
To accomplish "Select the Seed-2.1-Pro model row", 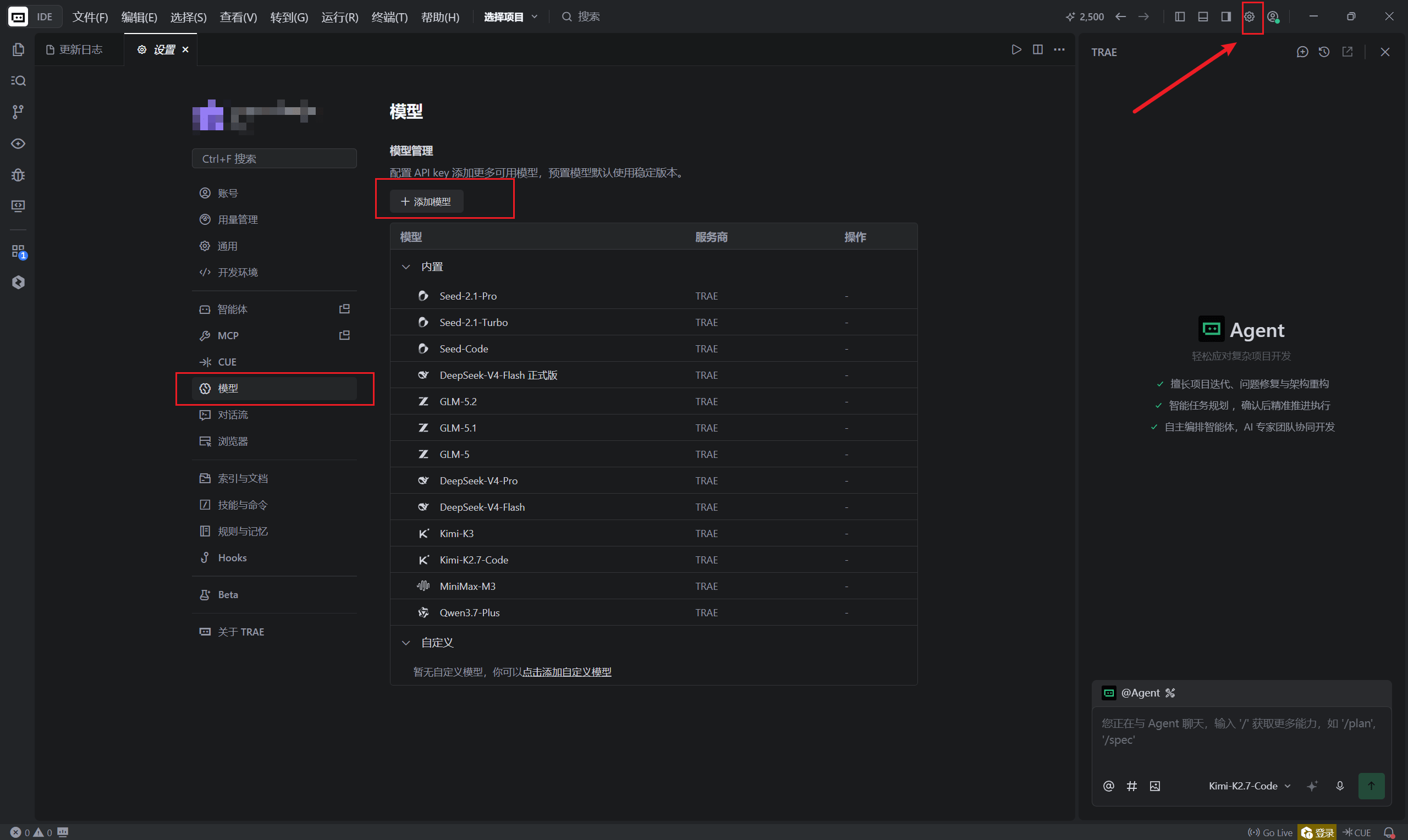I will pyautogui.click(x=654, y=296).
